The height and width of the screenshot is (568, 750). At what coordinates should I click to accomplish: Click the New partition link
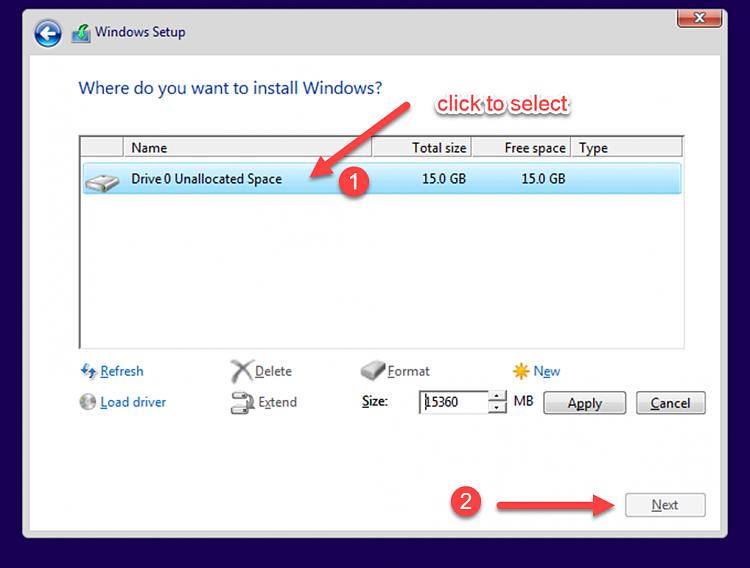click(547, 371)
